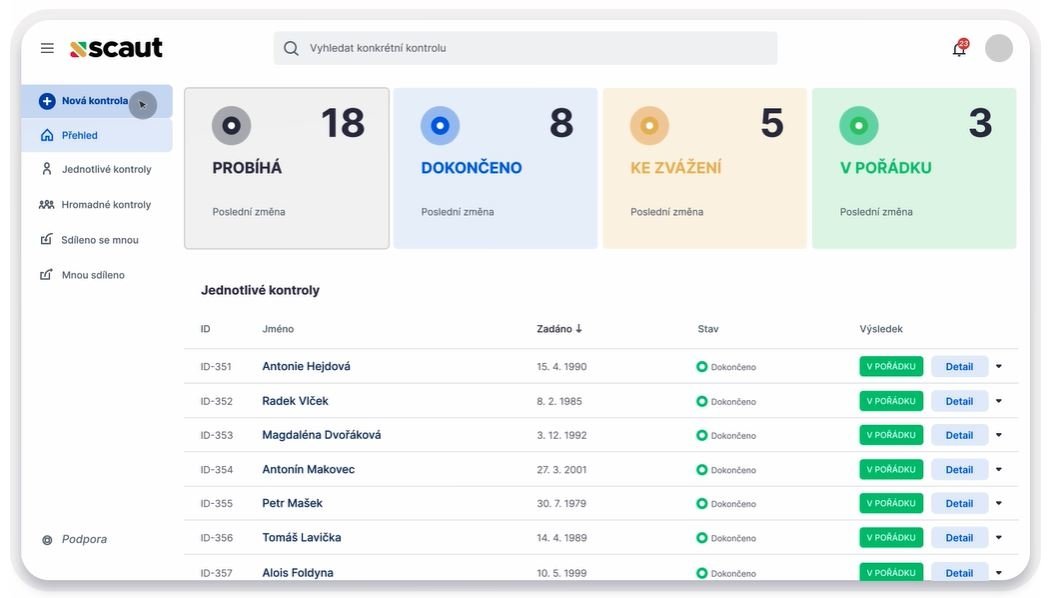Click the gray Probíhá circle icon
1062x598 pixels.
(231, 126)
